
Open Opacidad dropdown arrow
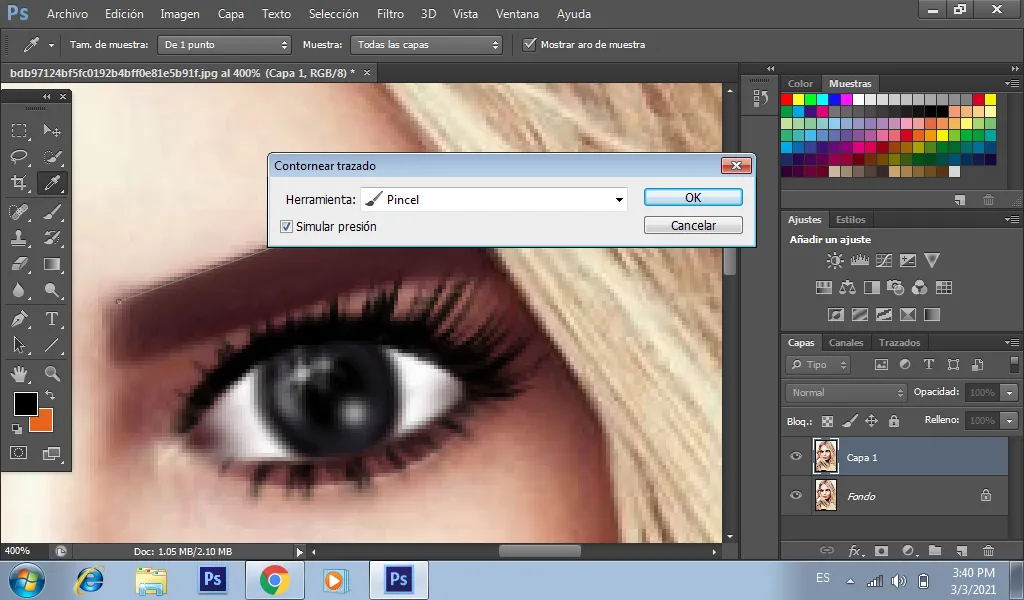click(1010, 392)
